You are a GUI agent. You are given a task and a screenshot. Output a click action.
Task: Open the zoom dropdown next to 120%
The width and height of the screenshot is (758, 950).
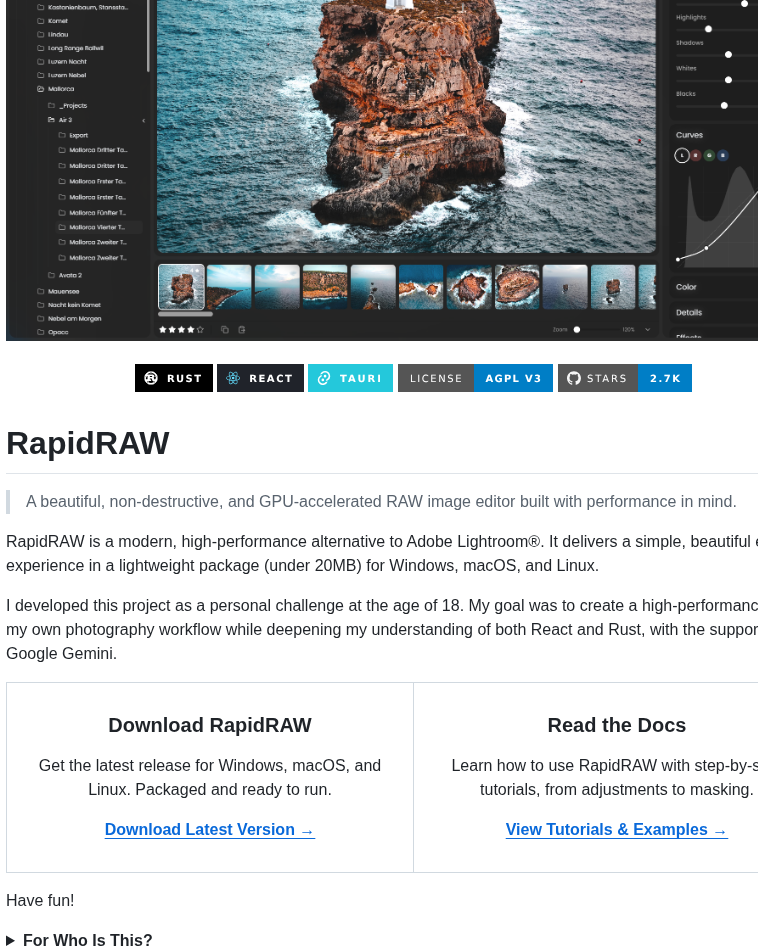[x=647, y=330]
